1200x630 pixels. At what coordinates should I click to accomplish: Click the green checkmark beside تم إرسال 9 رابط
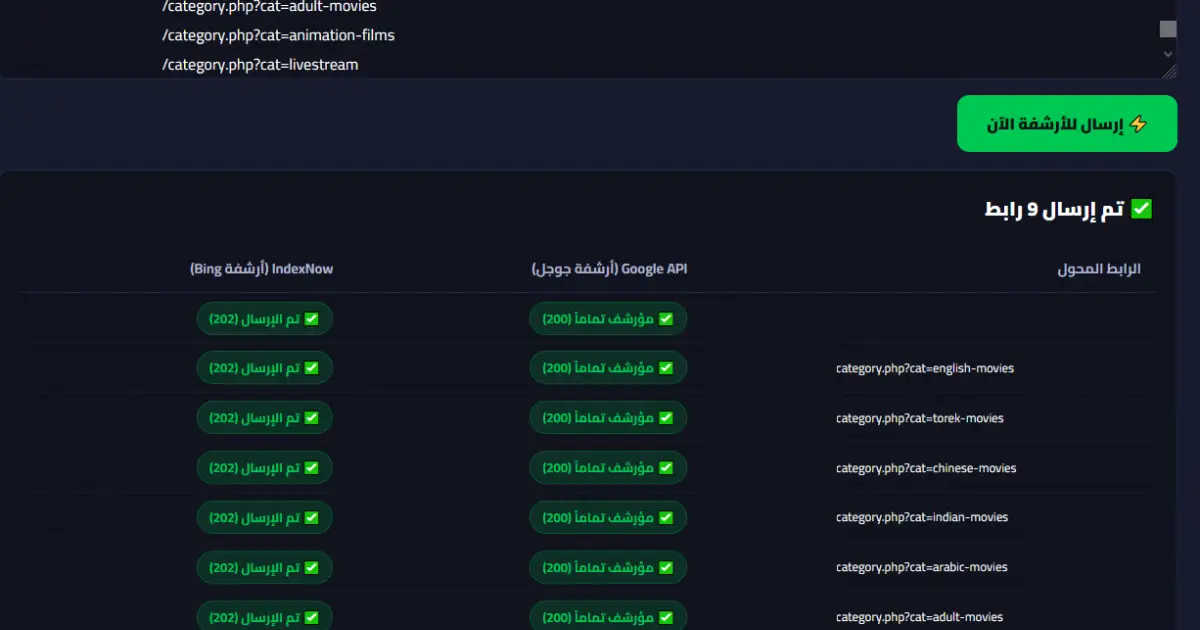coord(1141,209)
